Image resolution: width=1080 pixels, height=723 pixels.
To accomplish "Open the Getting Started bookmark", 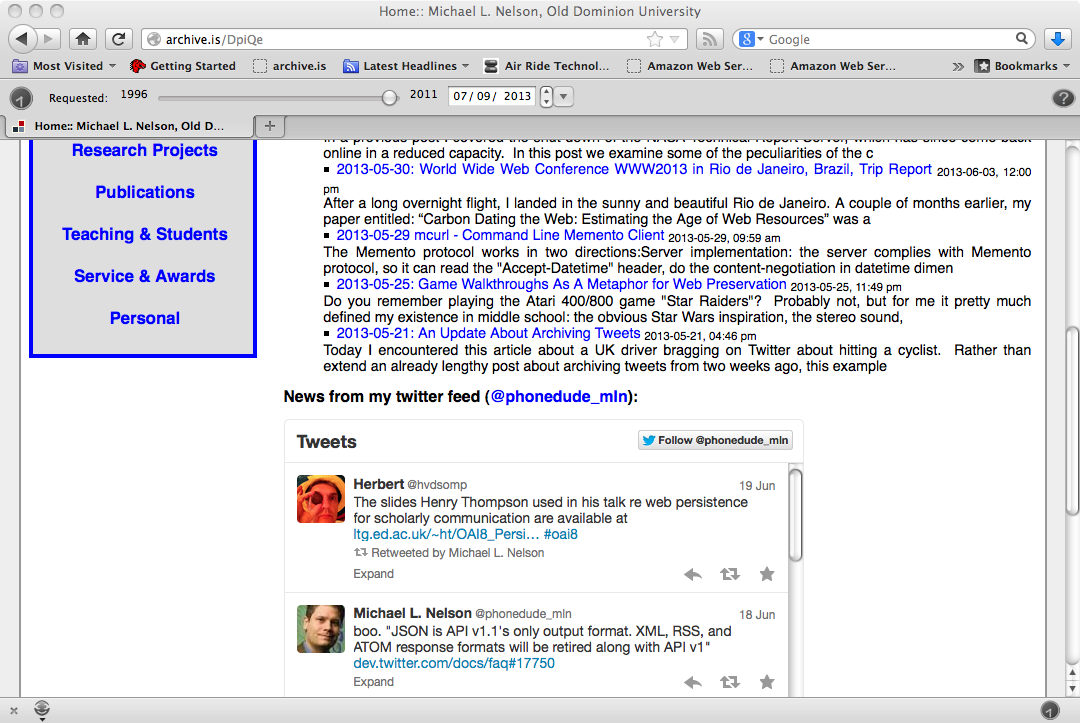I will tap(183, 66).
